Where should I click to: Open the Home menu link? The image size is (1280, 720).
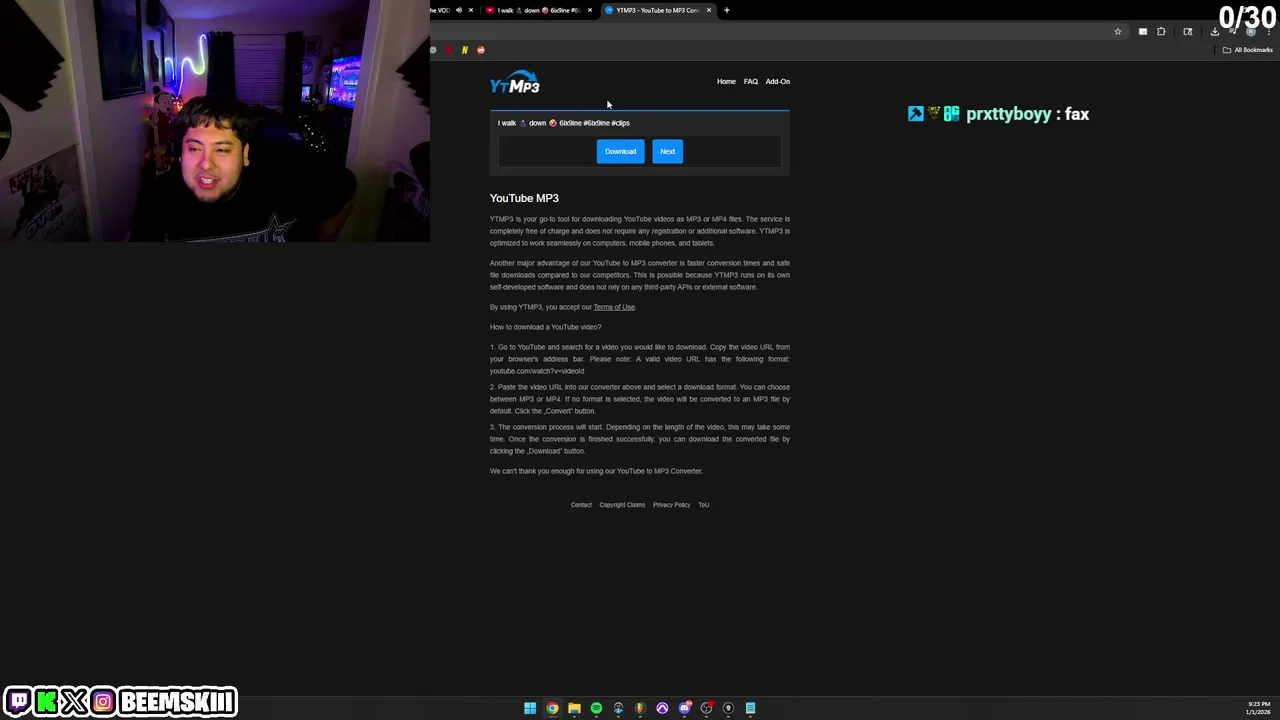tap(726, 81)
